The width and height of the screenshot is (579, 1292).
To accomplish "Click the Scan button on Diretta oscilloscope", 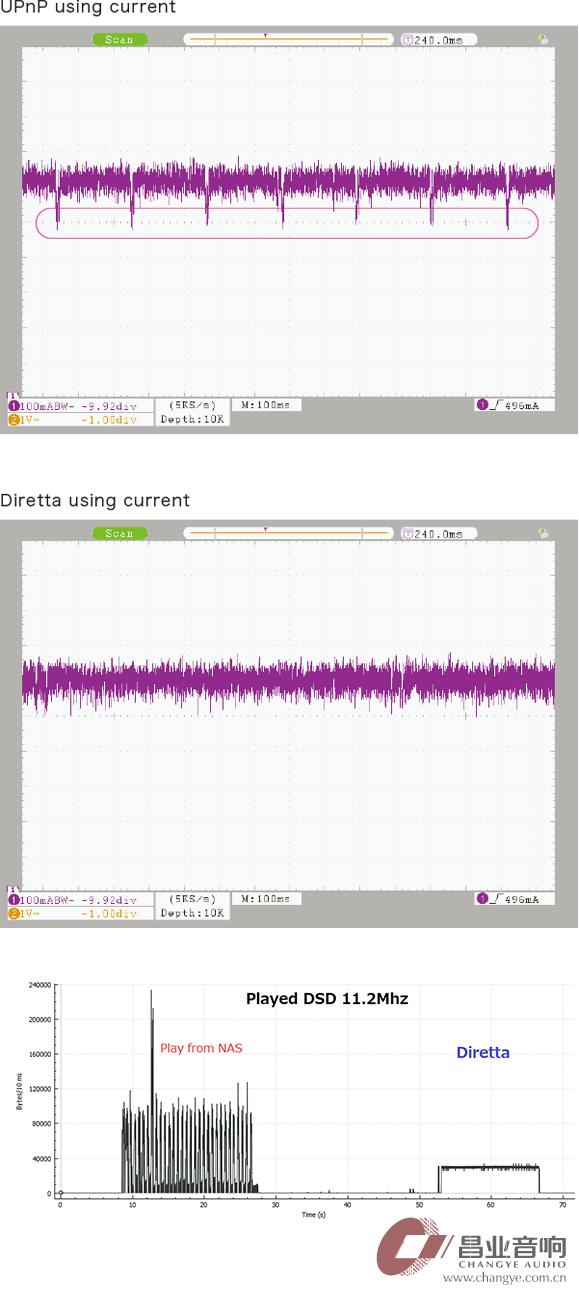I will coord(119,533).
